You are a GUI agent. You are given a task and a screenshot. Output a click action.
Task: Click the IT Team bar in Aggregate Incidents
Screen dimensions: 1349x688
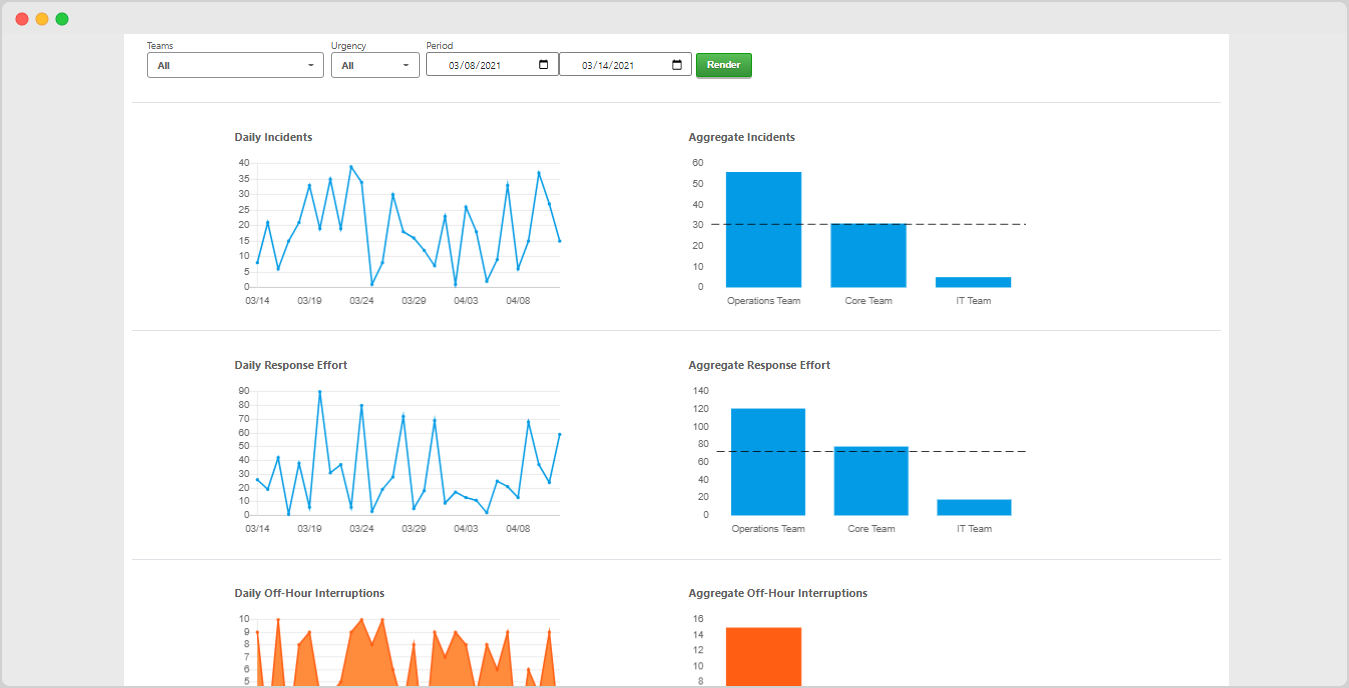click(973, 282)
